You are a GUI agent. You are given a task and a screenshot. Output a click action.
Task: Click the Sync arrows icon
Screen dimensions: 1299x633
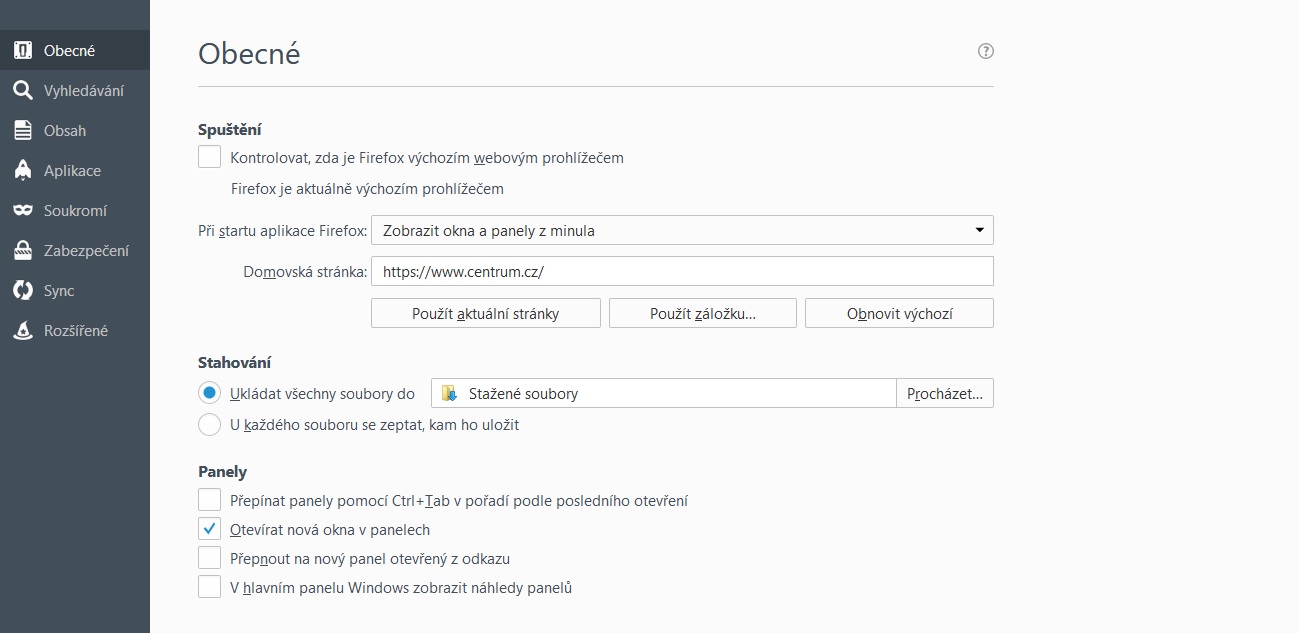pyautogui.click(x=22, y=291)
